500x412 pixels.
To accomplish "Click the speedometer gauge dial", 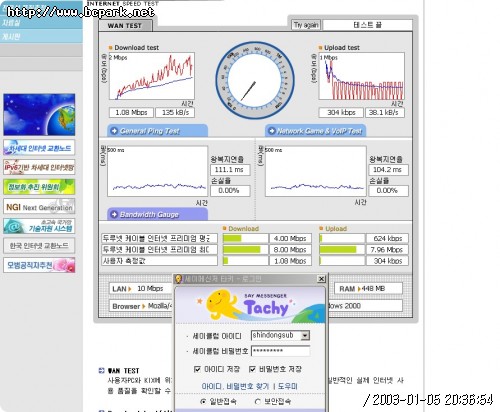I will click(x=255, y=80).
